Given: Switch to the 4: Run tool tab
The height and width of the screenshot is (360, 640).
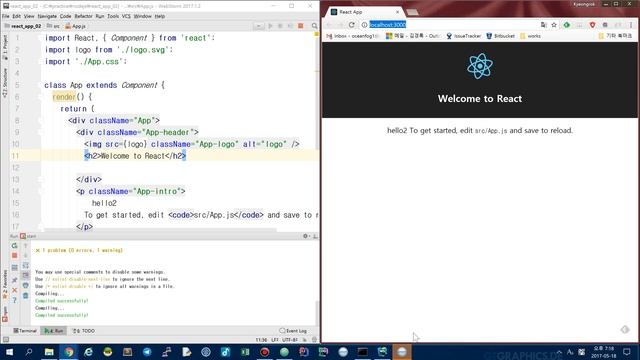Looking at the screenshot, I should click(54, 331).
